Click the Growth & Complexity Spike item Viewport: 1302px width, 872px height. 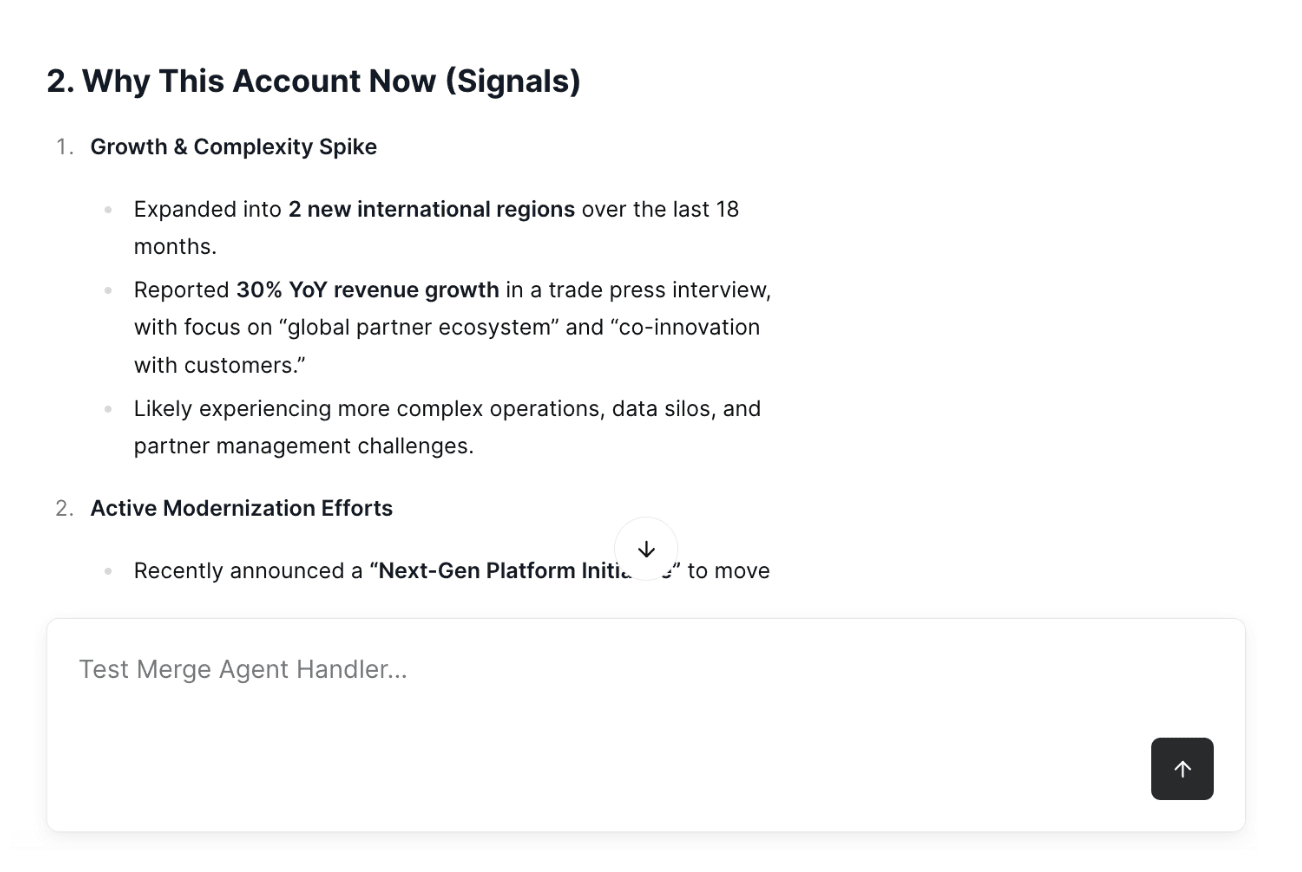(233, 147)
